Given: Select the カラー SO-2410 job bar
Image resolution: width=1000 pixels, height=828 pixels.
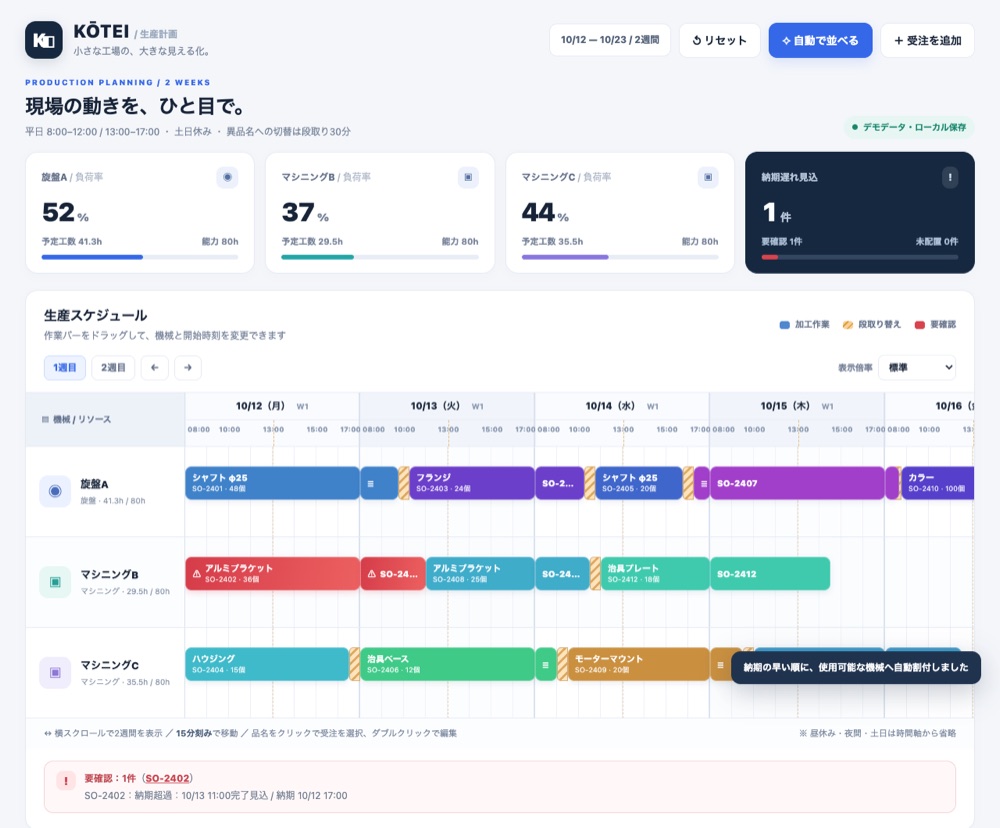Looking at the screenshot, I should tap(938, 484).
